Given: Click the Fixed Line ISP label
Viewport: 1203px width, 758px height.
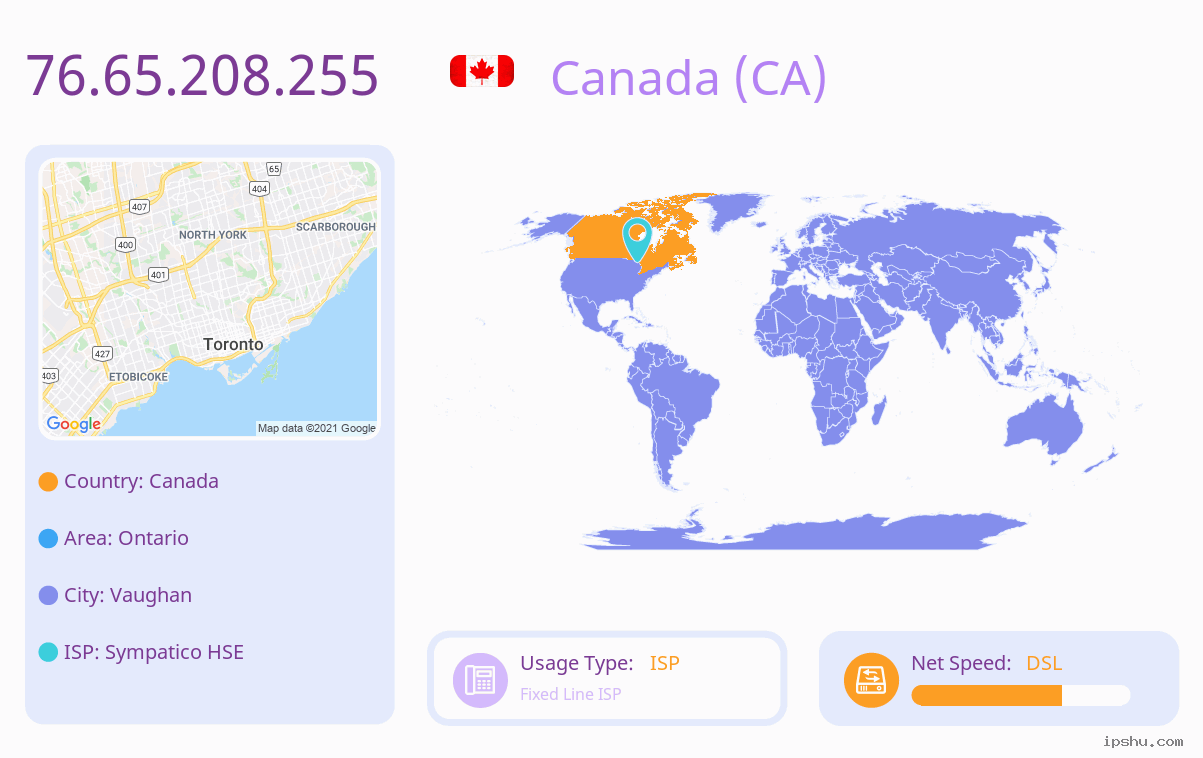Looking at the screenshot, I should [x=570, y=694].
